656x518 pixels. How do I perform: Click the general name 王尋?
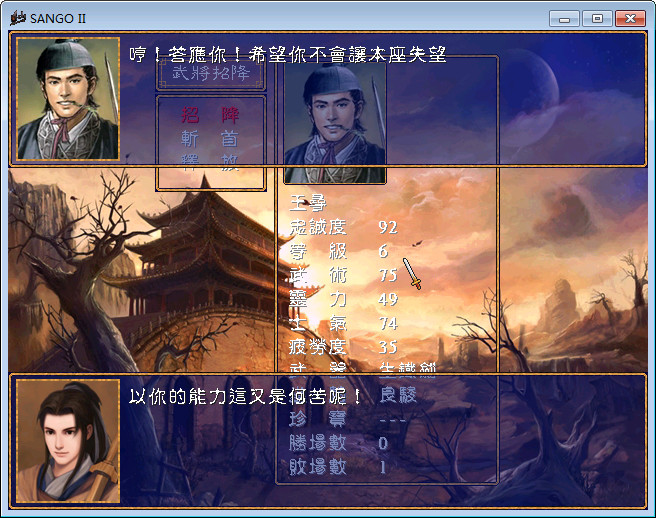[308, 203]
